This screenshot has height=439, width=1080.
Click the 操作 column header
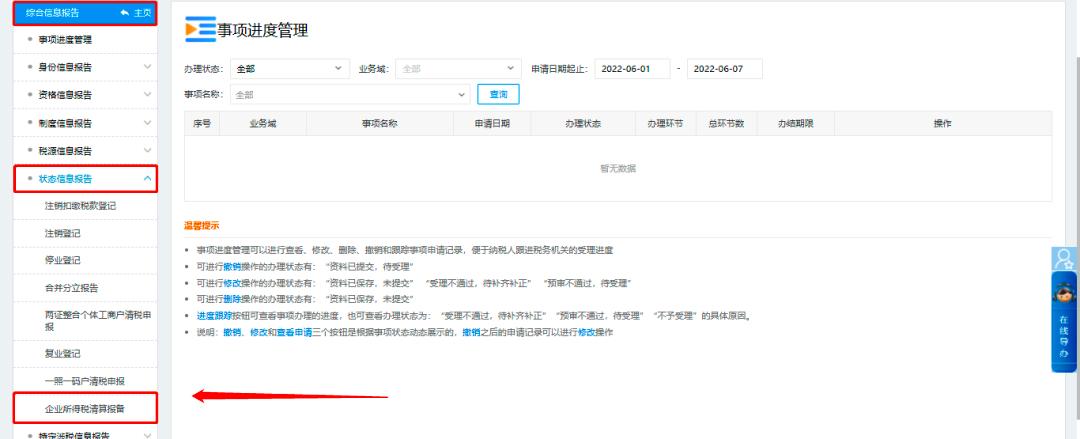pyautogui.click(x=942, y=123)
